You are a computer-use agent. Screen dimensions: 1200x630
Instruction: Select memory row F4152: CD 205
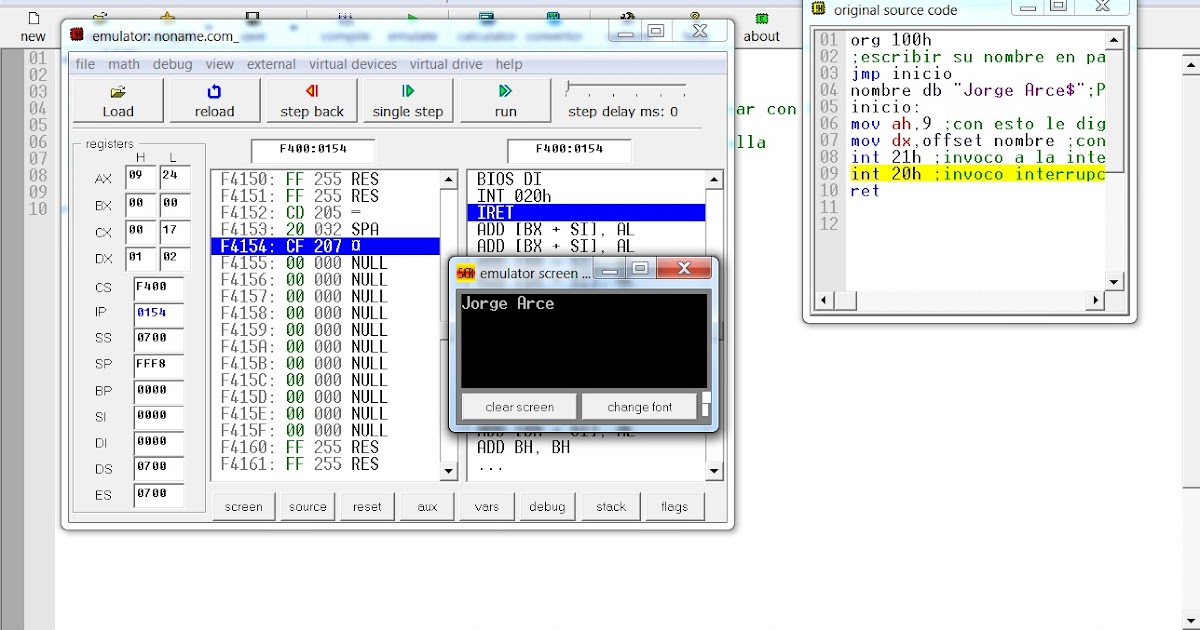coord(326,212)
